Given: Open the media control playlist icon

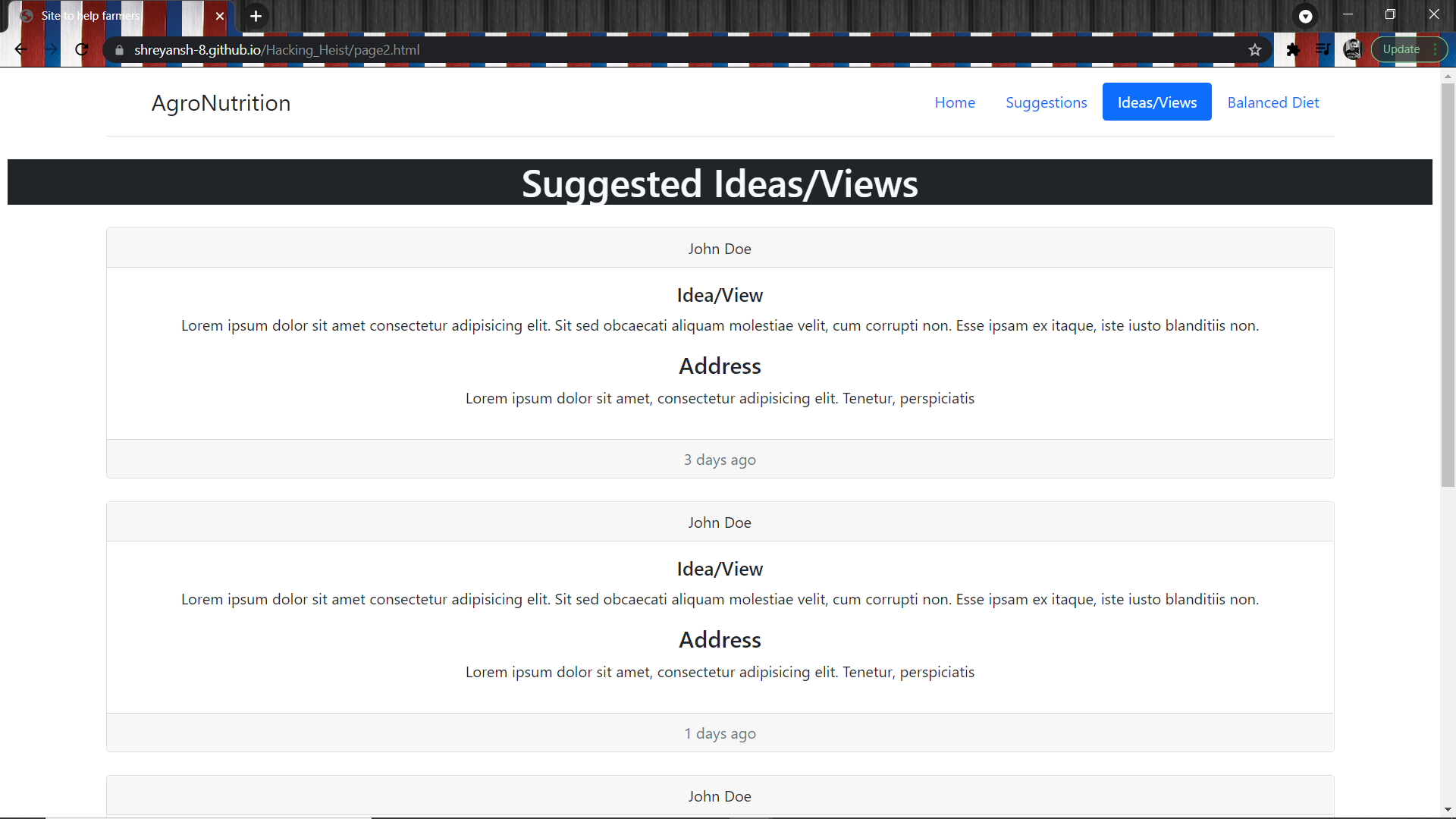Looking at the screenshot, I should click(x=1323, y=50).
